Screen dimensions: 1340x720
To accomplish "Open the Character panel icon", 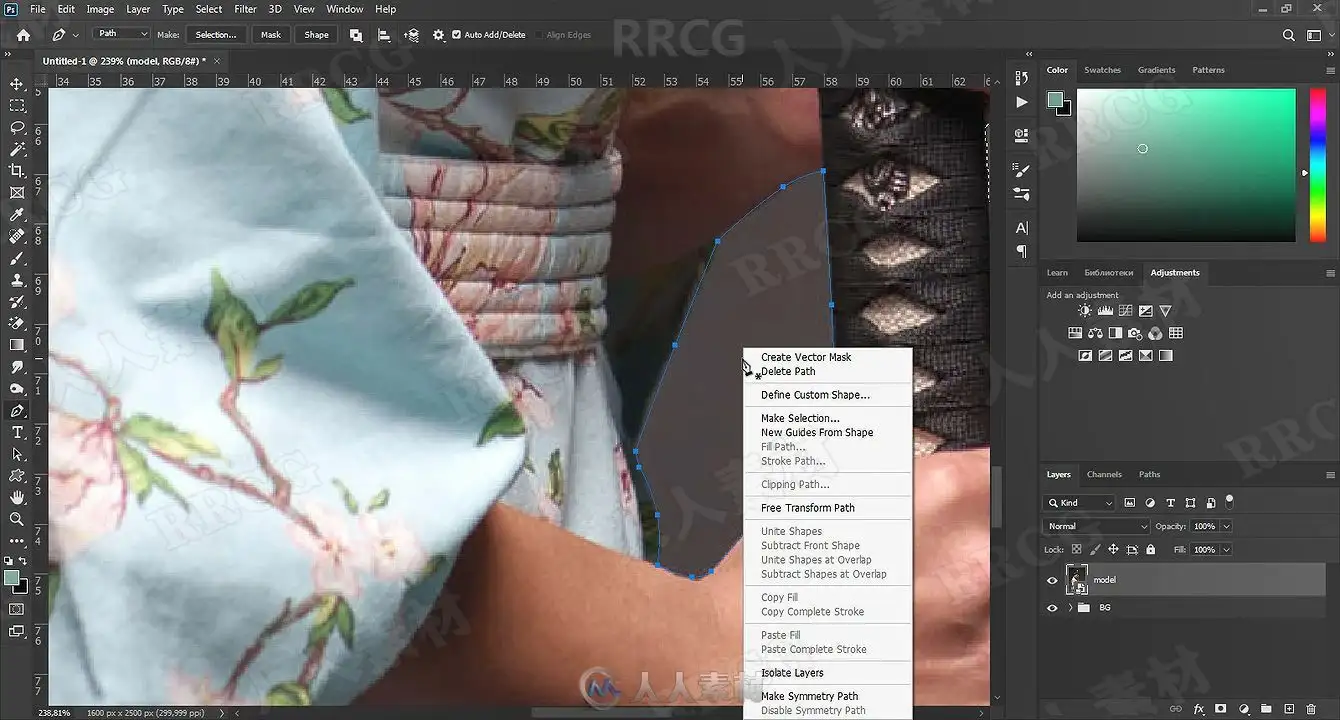I will [x=1021, y=228].
